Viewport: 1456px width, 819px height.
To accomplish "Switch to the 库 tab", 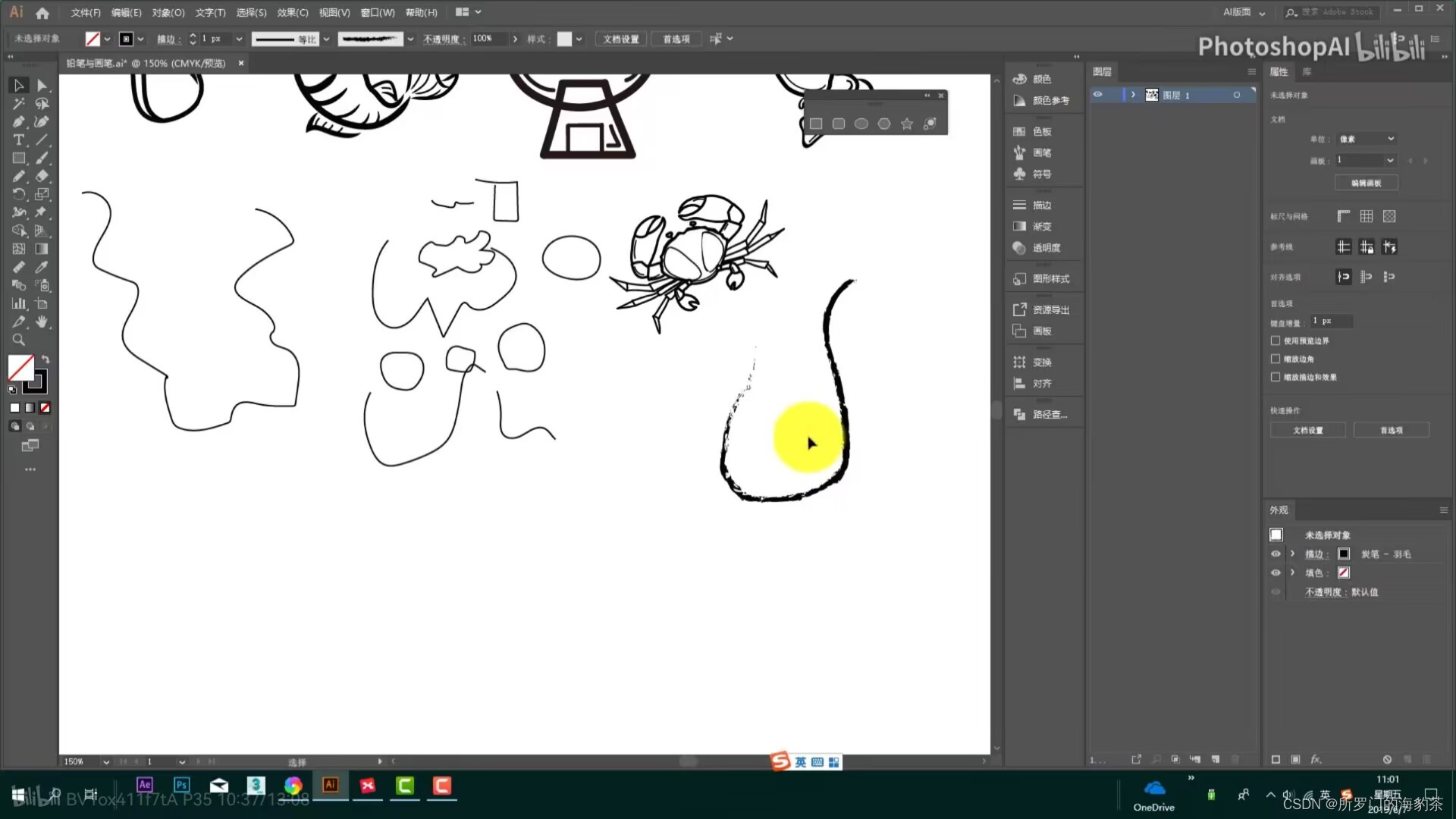I will tap(1307, 72).
